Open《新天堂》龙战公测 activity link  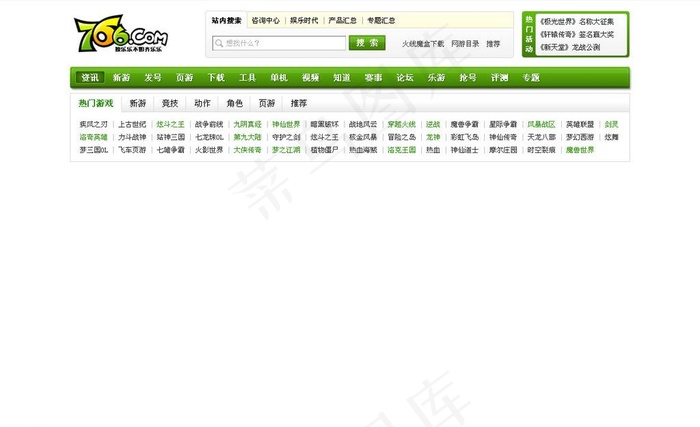tap(570, 47)
